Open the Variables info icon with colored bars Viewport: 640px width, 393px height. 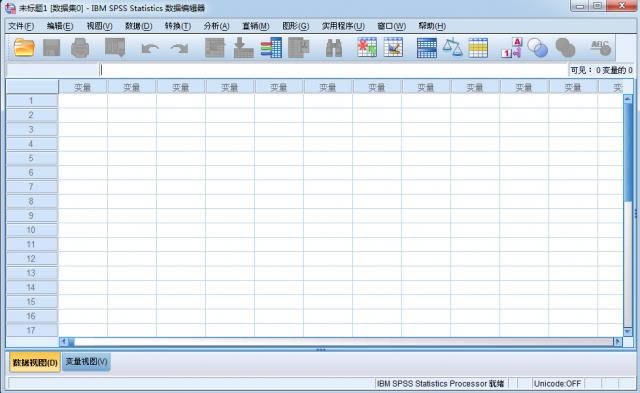click(271, 48)
